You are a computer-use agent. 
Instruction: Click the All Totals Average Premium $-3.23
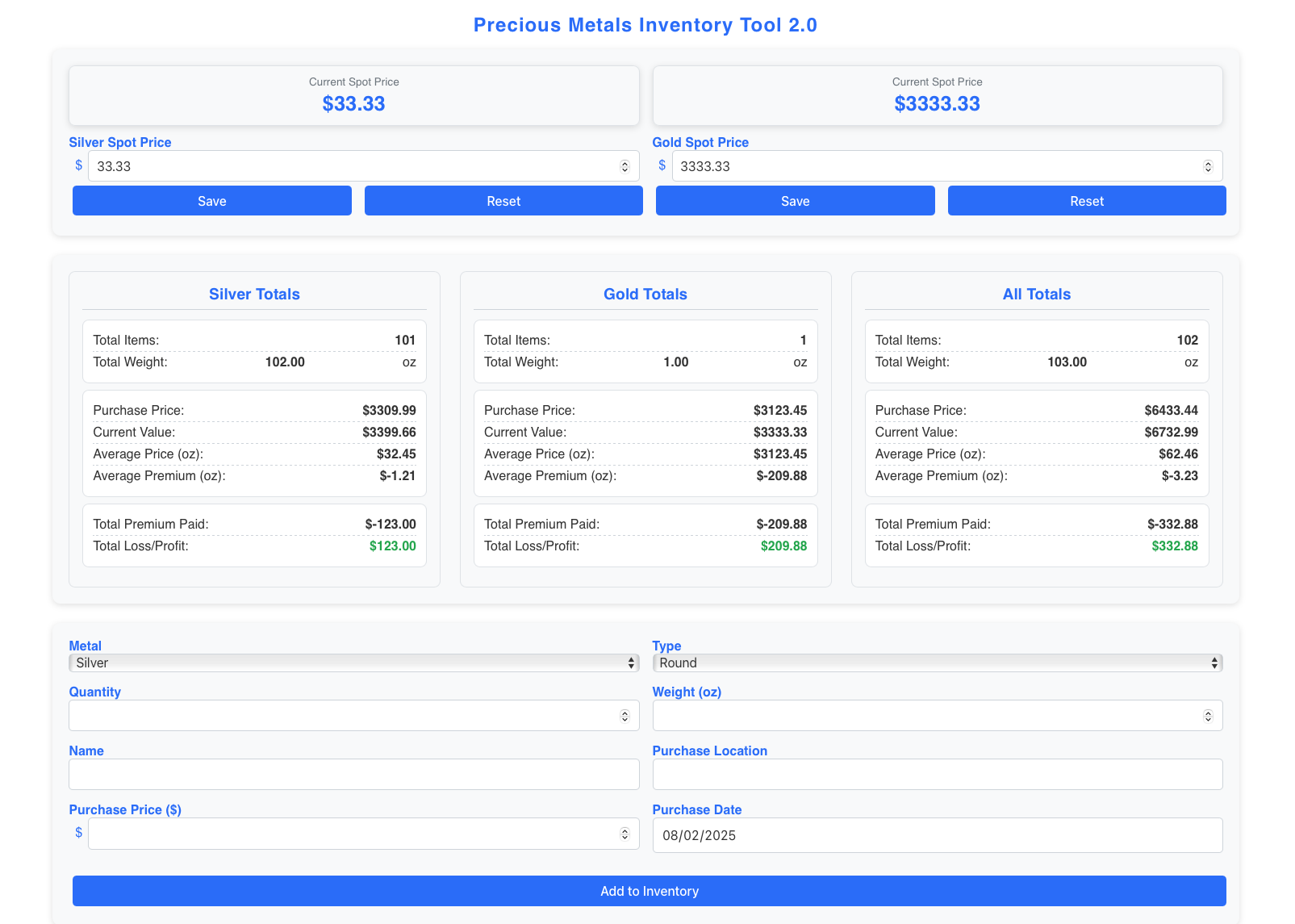coord(1180,476)
